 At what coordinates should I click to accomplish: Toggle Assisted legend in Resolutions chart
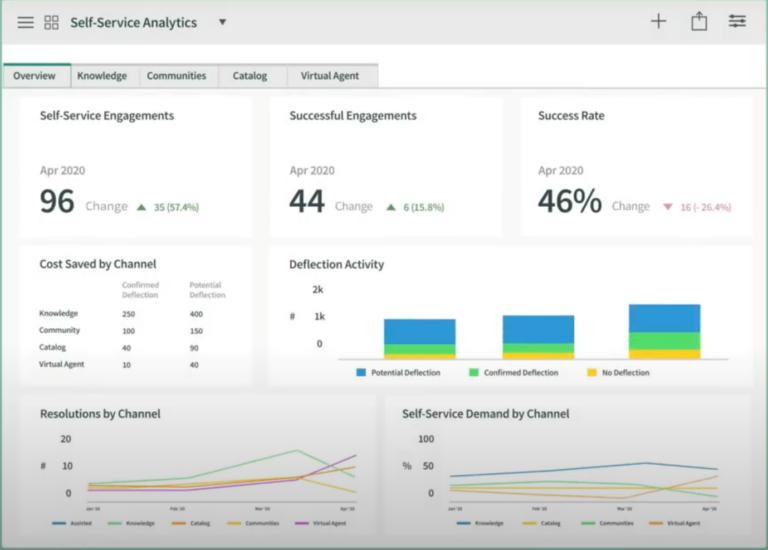click(72, 524)
